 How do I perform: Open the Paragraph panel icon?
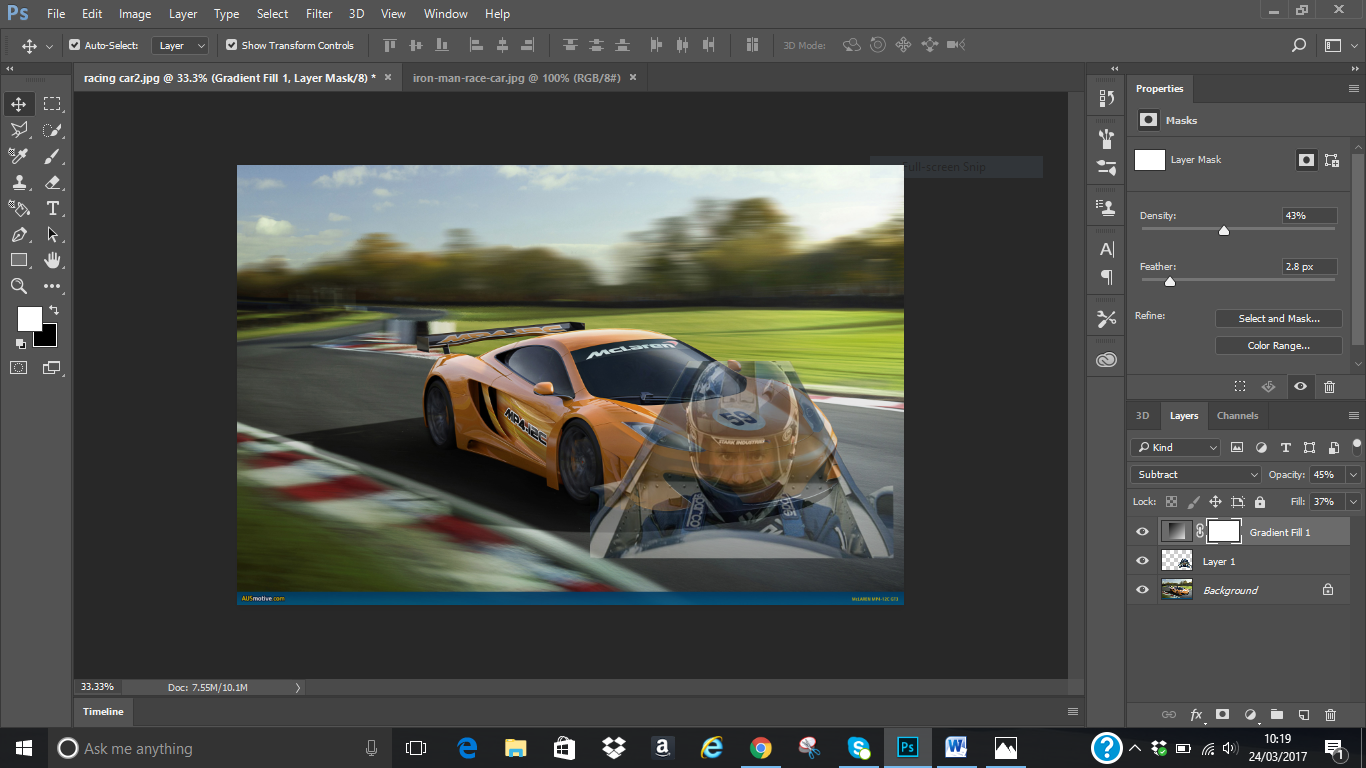[x=1106, y=276]
